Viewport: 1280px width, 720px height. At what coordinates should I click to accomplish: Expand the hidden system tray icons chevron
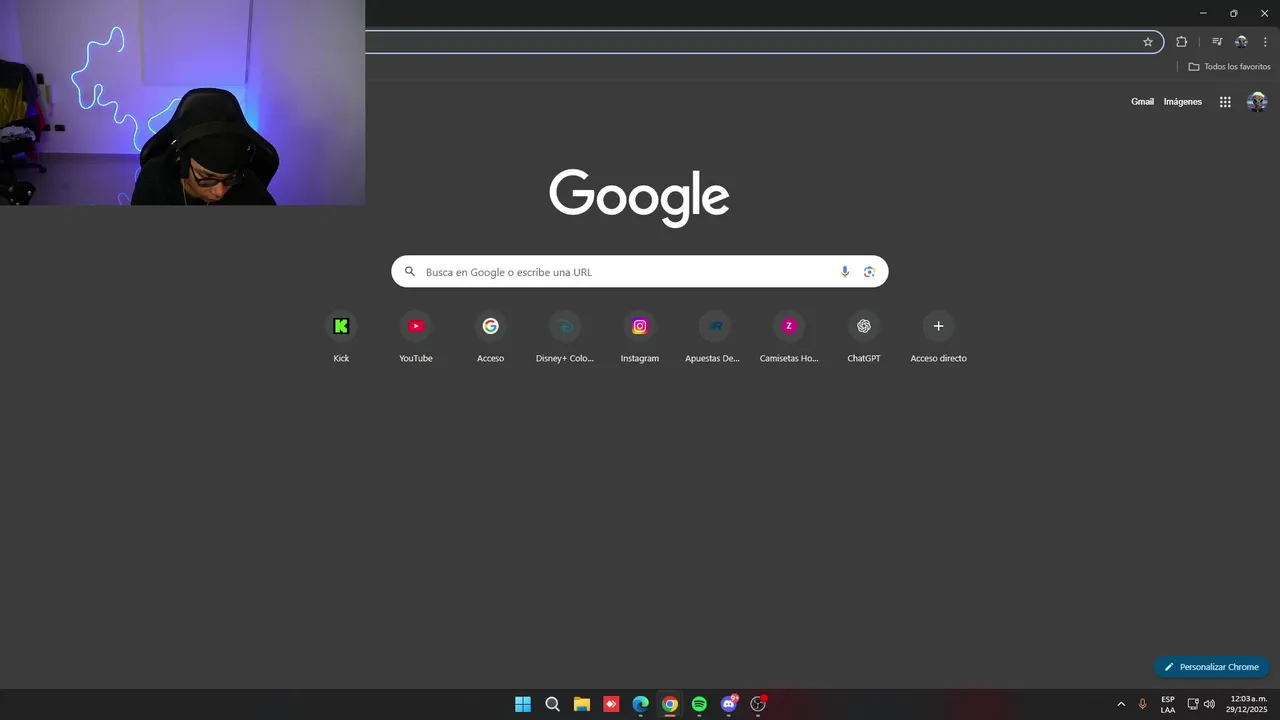pyautogui.click(x=1121, y=704)
